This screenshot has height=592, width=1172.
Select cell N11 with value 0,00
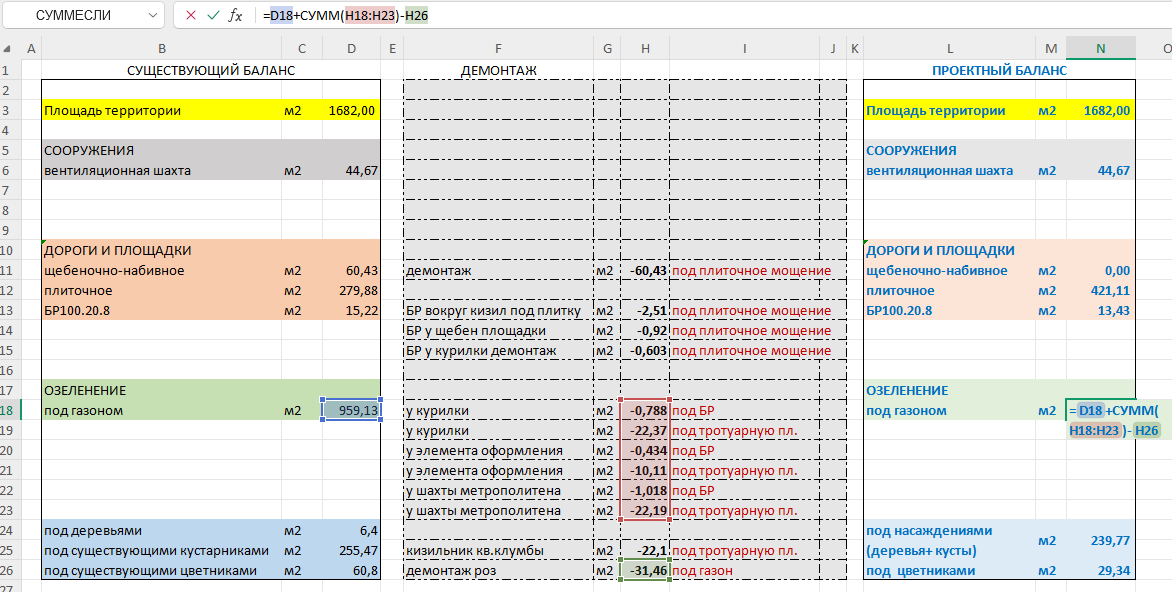click(1100, 271)
